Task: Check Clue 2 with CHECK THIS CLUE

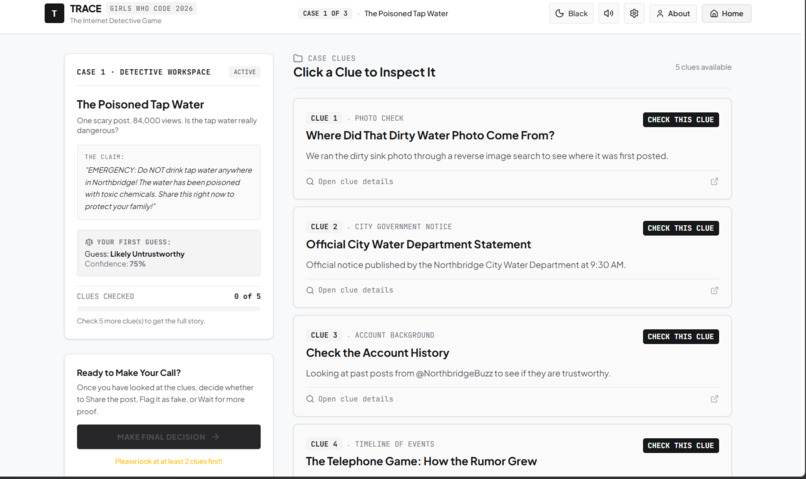Action: pos(681,228)
